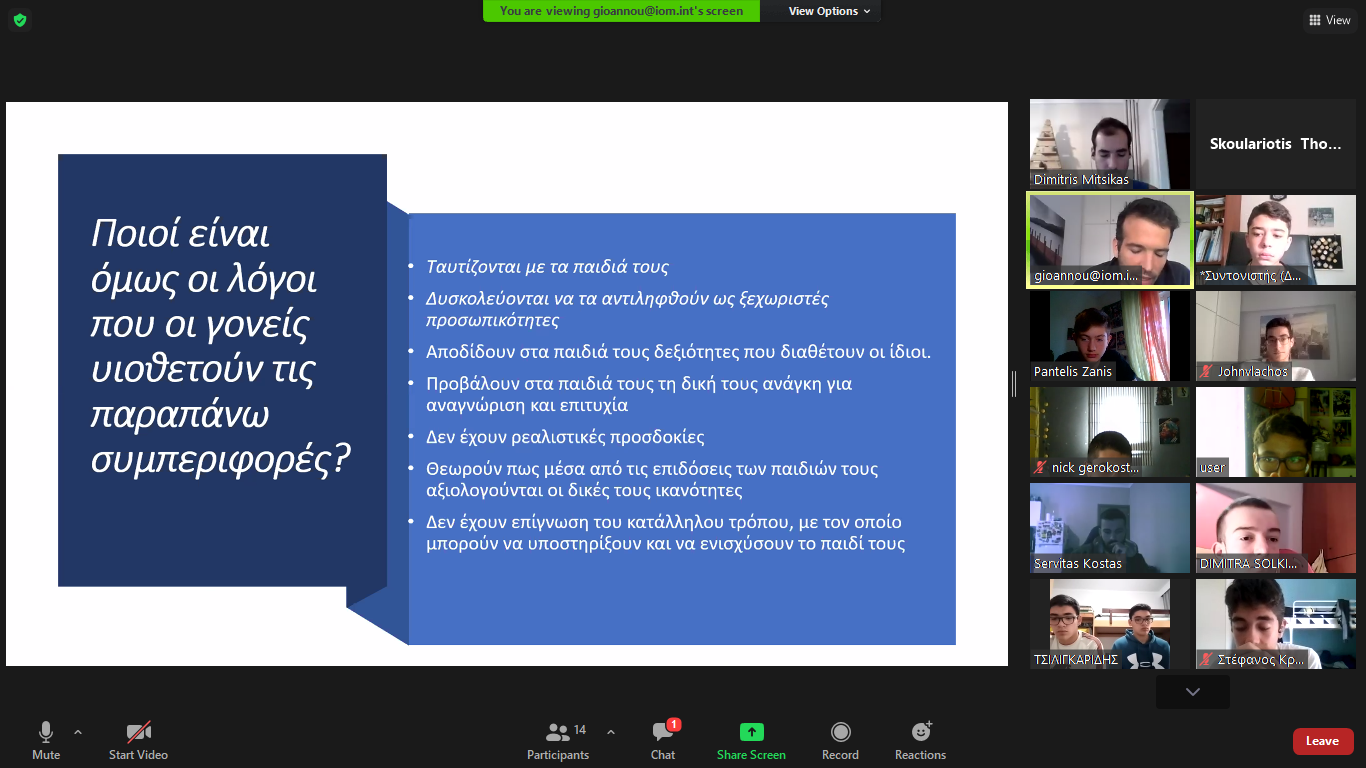
Task: Click the gallery panel resize divider handle
Action: [1014, 384]
